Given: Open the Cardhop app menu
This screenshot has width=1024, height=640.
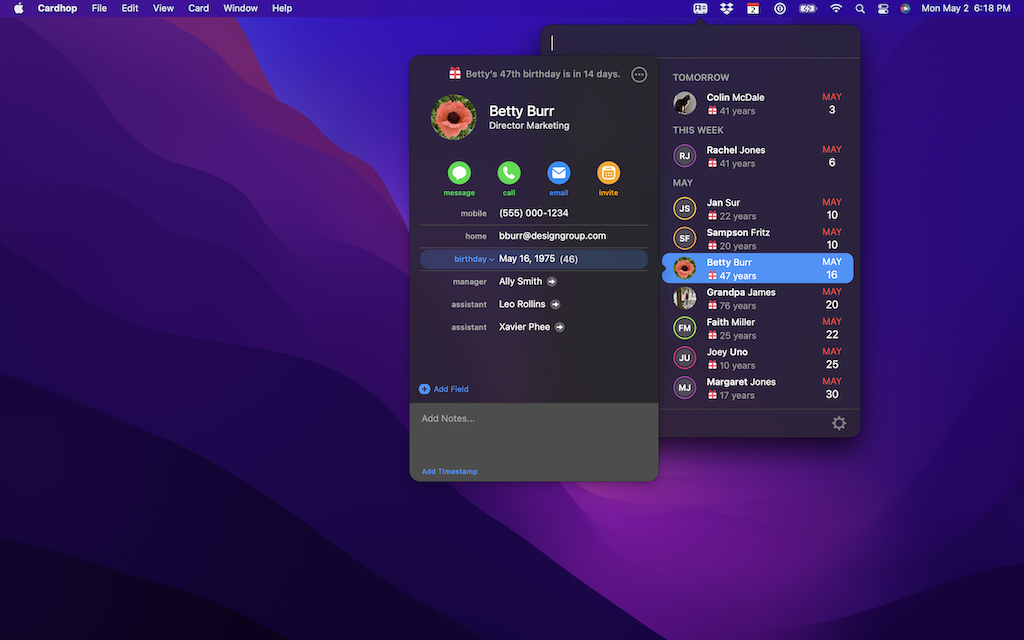Looking at the screenshot, I should [x=57, y=8].
